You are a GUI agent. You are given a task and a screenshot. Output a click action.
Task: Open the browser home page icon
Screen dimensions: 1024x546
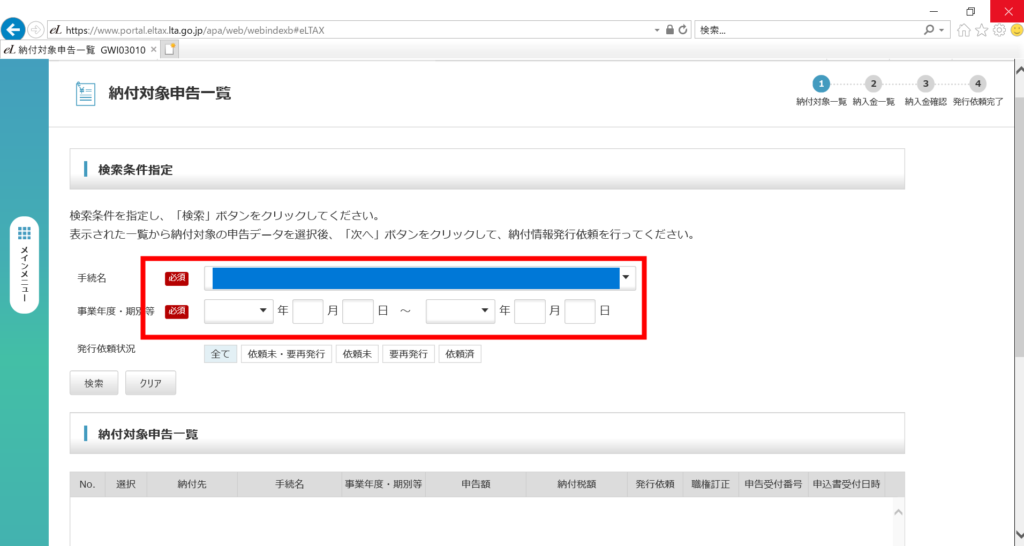point(964,30)
